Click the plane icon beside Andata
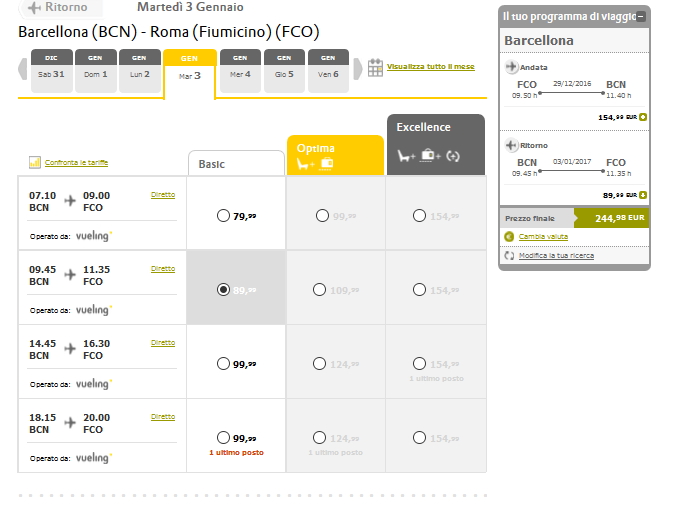 click(512, 67)
